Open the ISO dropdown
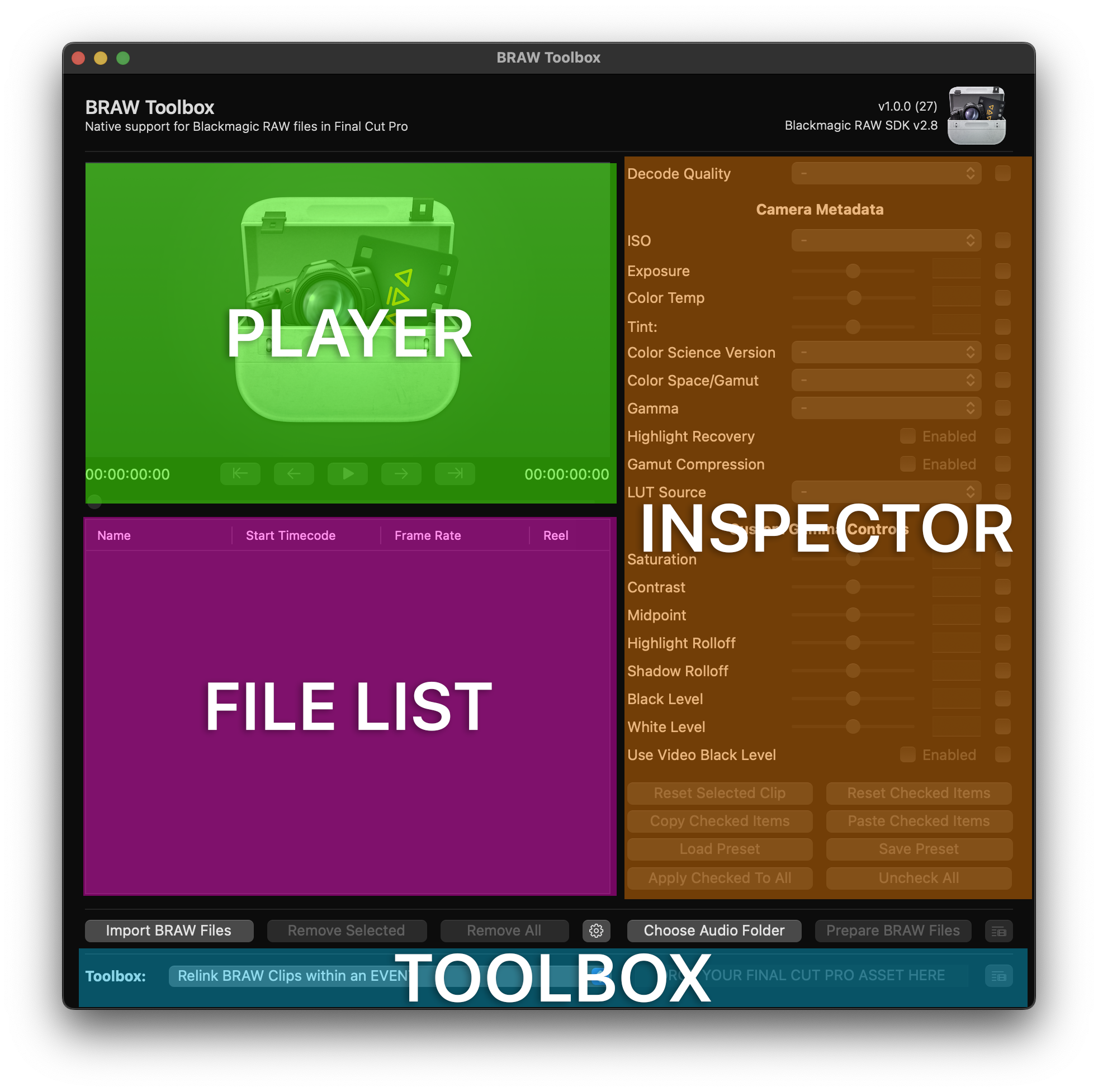Screen dimensions: 1098x1092 coord(886,240)
